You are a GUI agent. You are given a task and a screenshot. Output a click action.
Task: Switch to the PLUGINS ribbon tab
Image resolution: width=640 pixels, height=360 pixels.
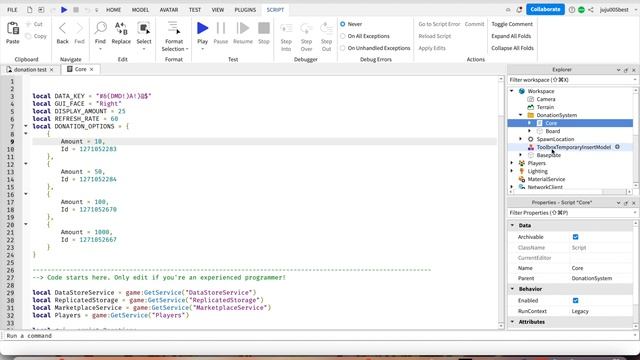pos(245,9)
